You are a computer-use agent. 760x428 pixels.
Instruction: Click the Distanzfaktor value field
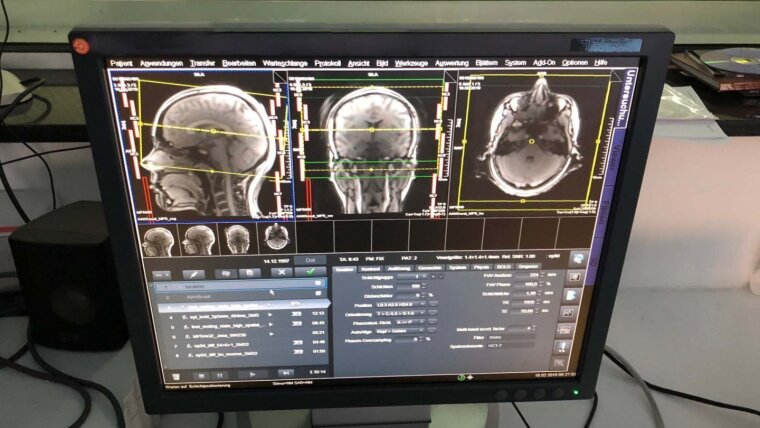point(410,295)
